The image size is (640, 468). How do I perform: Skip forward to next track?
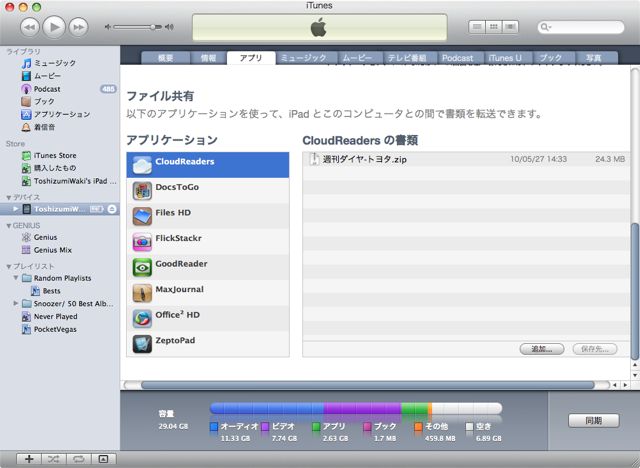[x=78, y=27]
